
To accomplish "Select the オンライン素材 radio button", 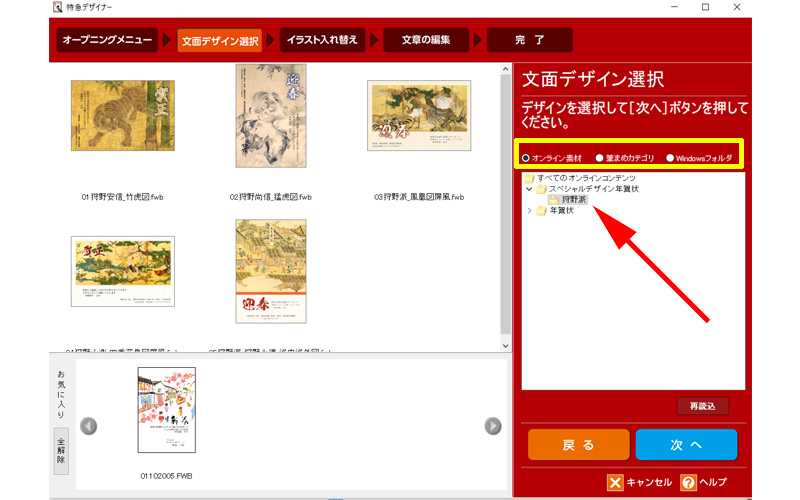I will [x=526, y=158].
